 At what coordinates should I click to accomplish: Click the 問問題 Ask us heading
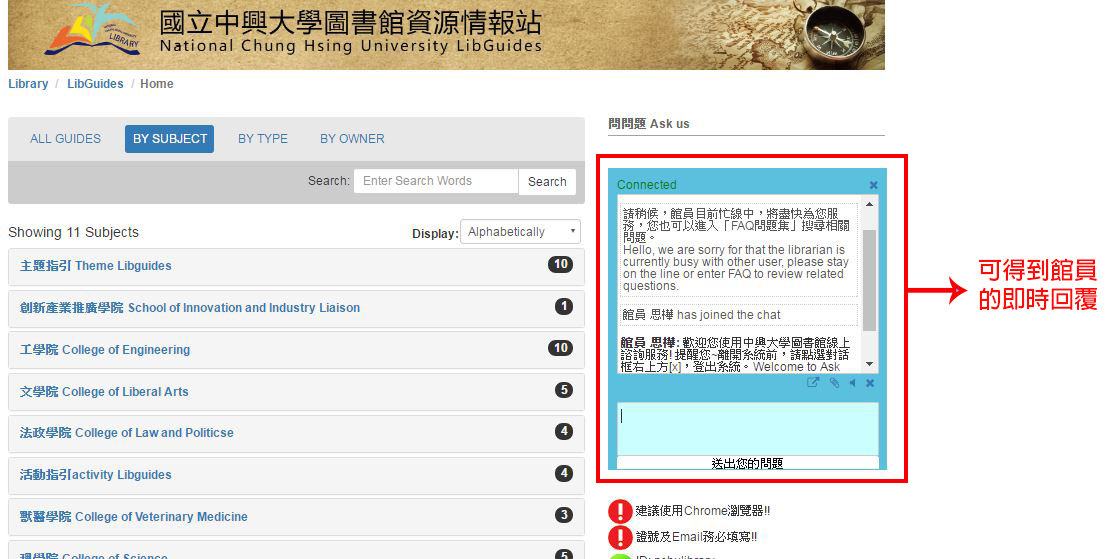[649, 124]
